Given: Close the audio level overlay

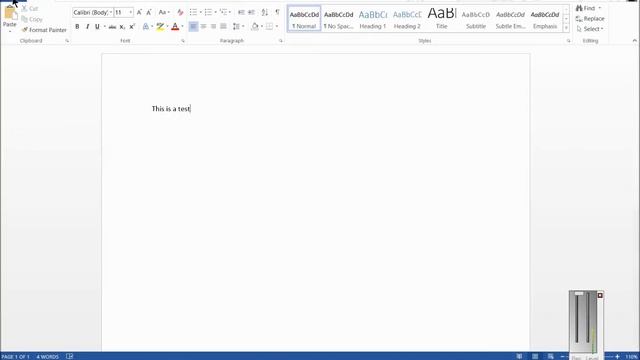Looking at the screenshot, I should [600, 295].
